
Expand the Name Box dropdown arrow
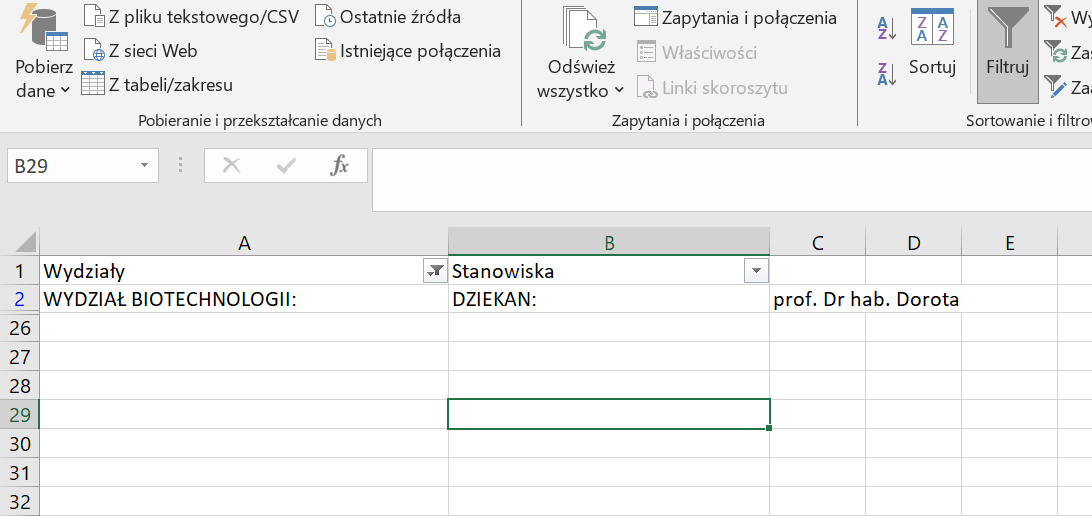[x=144, y=166]
